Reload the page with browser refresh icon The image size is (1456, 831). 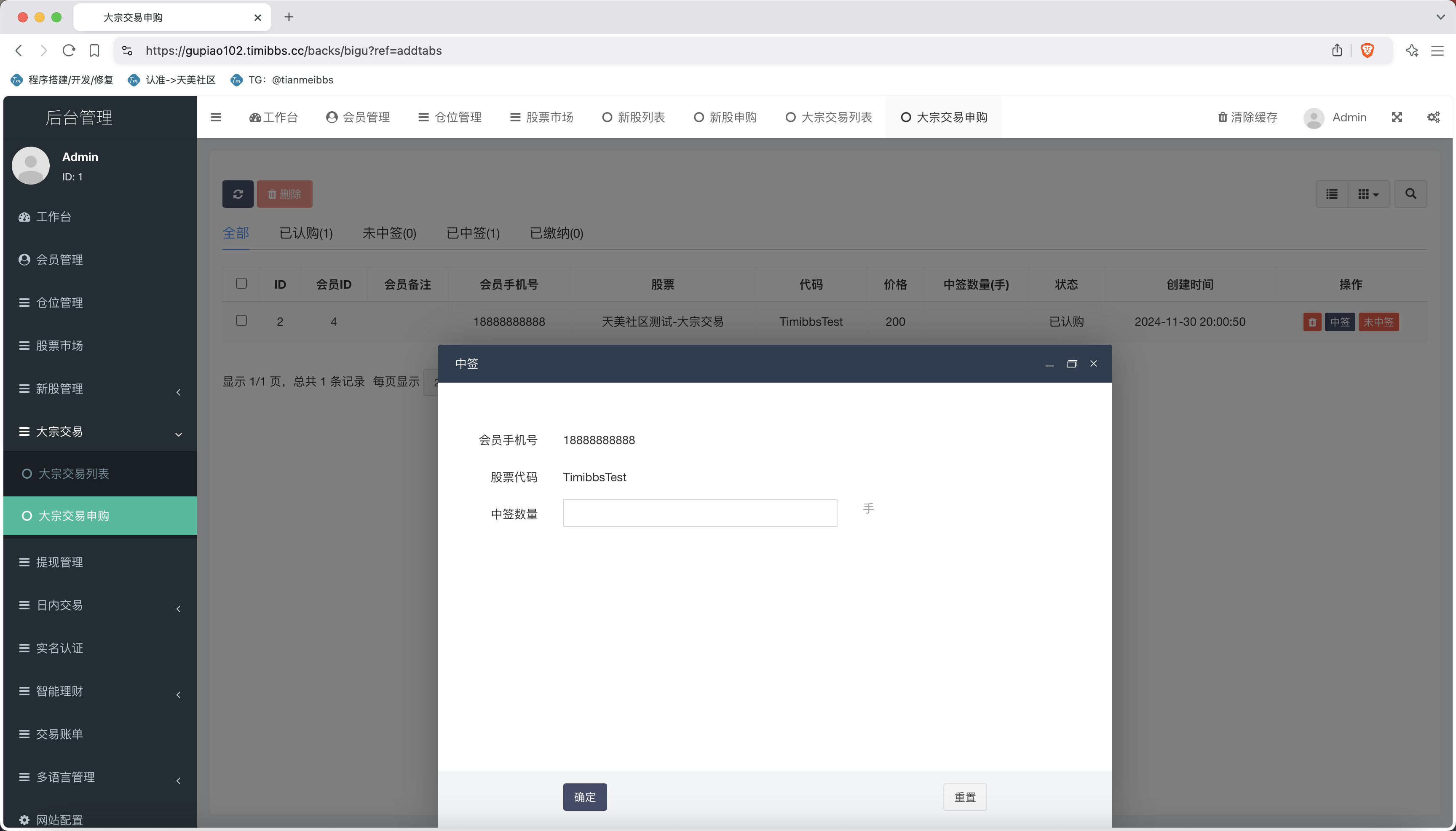[x=69, y=50]
